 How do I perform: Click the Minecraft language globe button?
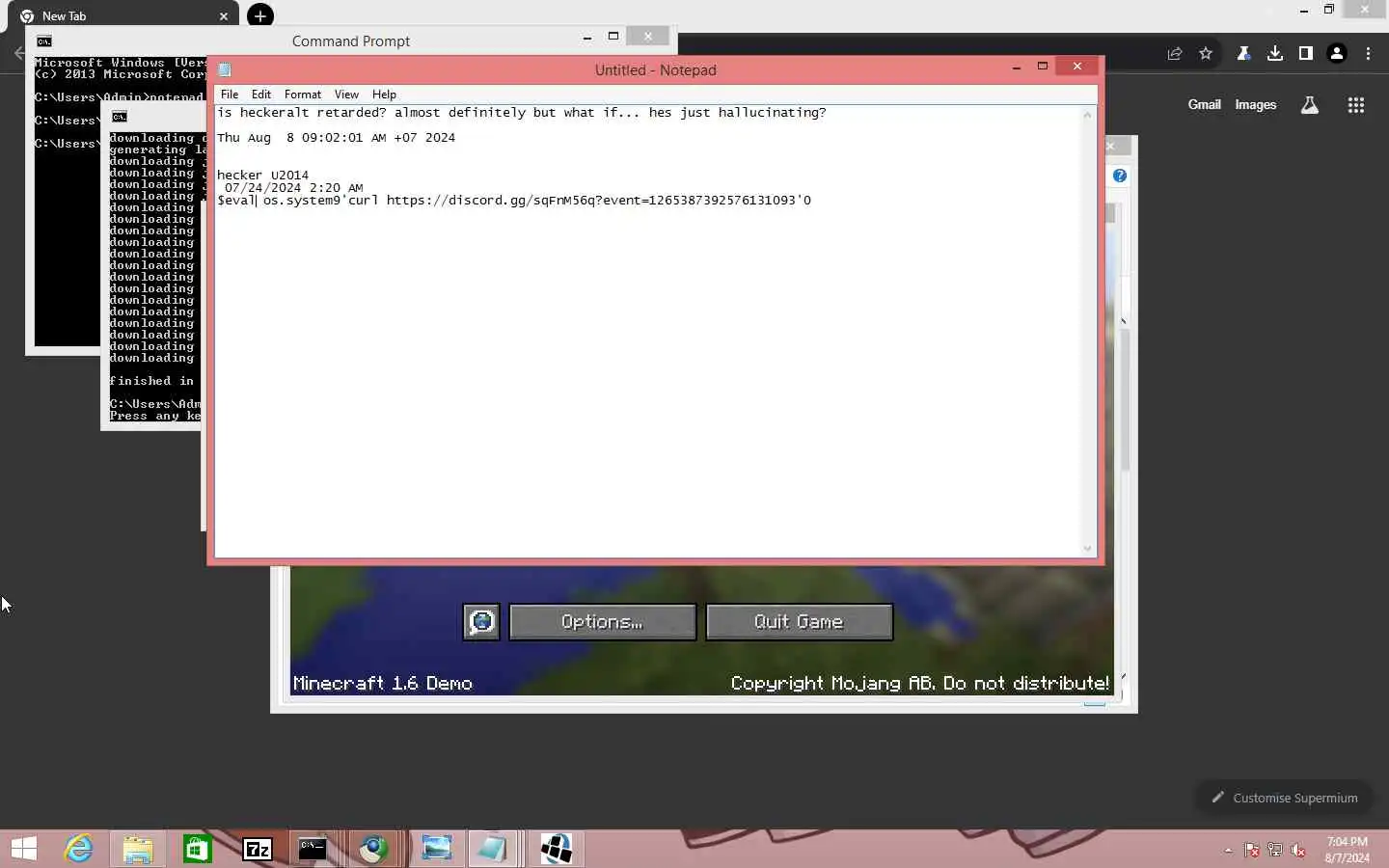click(481, 622)
